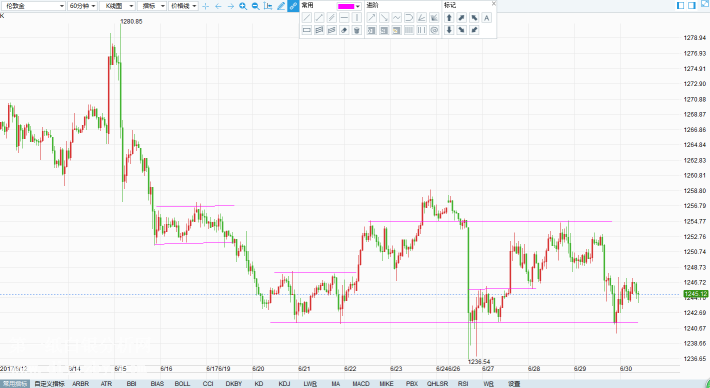Click the left arrow navigation icon

(x=218, y=6)
